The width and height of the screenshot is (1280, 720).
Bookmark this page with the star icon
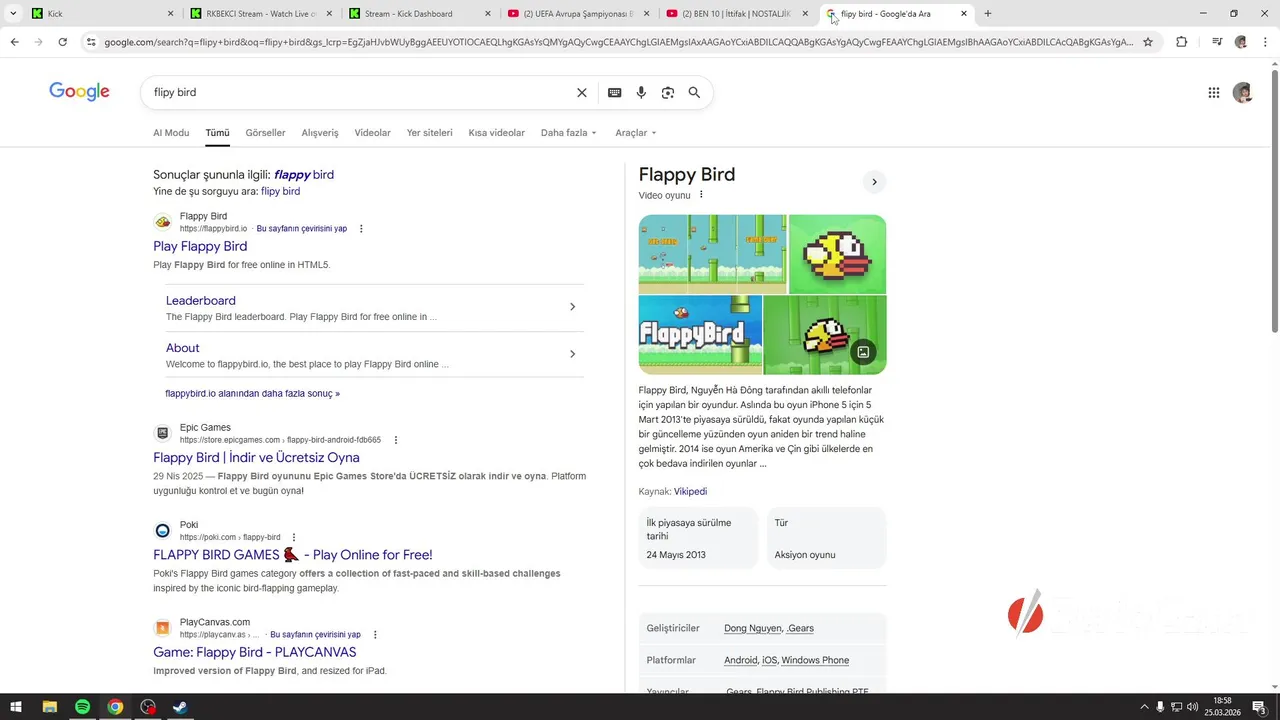point(1148,42)
